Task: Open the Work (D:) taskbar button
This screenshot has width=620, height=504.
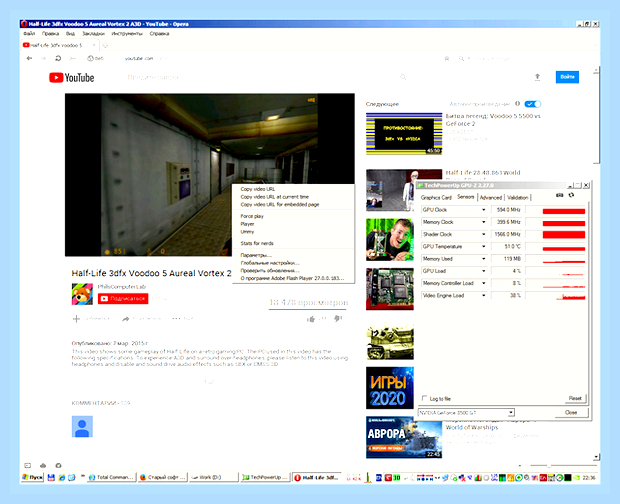Action: tap(214, 478)
